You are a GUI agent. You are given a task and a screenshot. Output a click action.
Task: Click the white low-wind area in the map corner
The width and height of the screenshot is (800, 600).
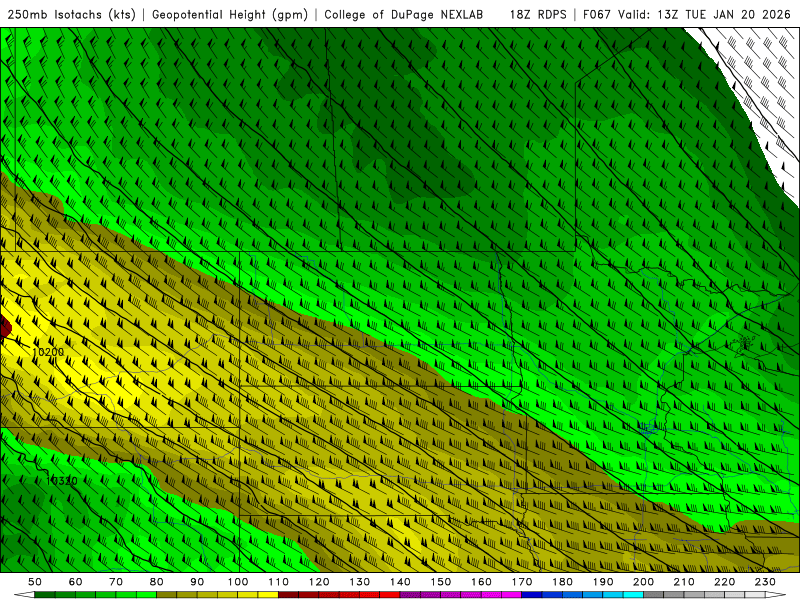coord(760,92)
